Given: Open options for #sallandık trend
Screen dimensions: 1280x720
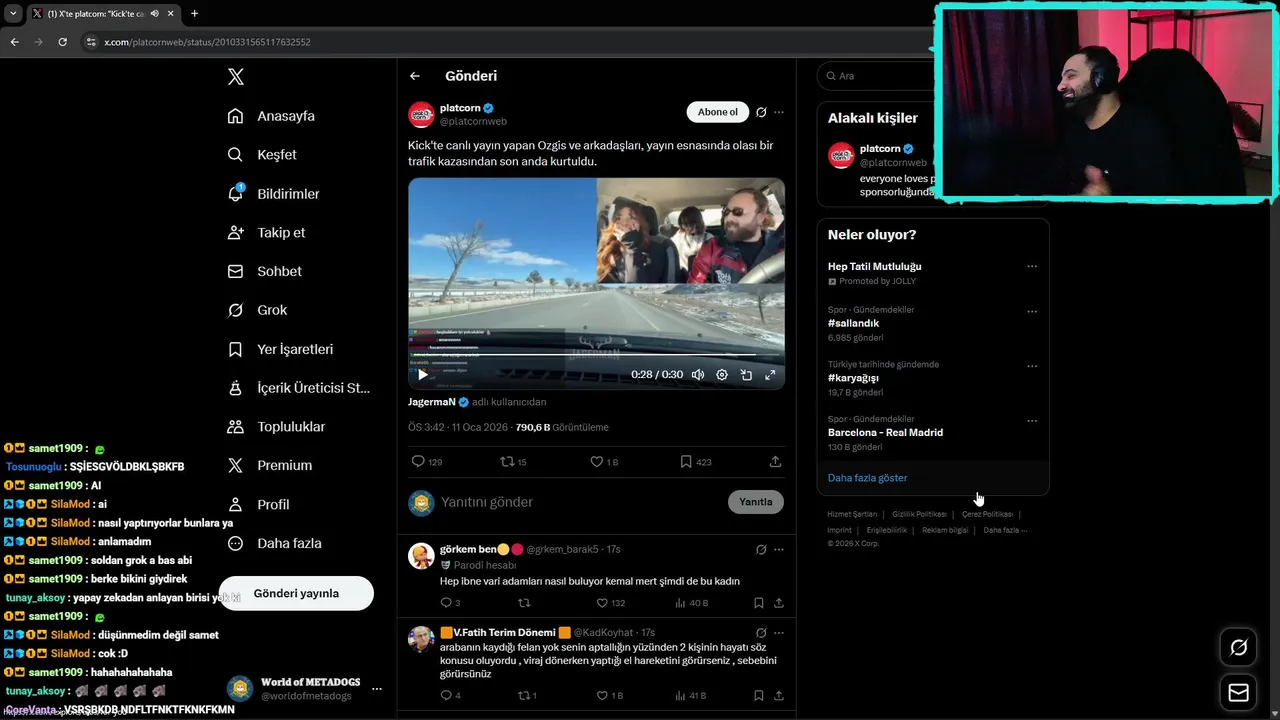Looking at the screenshot, I should pyautogui.click(x=1032, y=311).
